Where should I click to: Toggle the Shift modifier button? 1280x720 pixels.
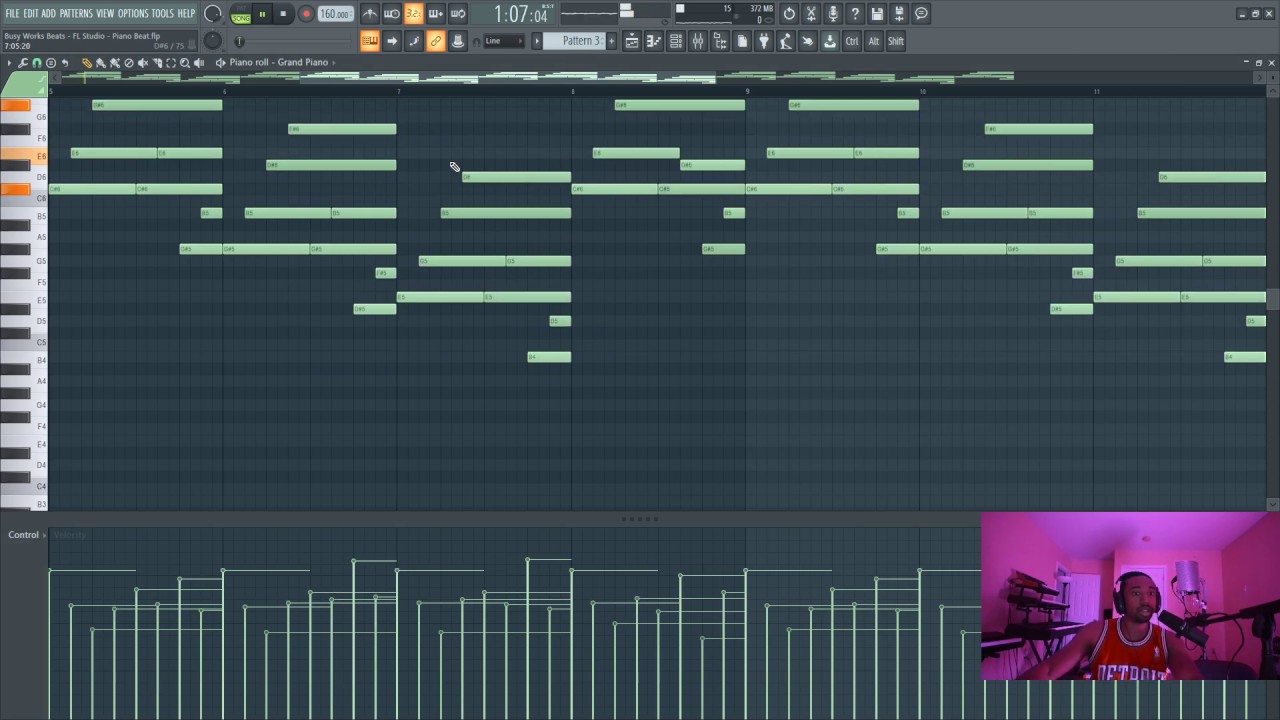tap(896, 41)
